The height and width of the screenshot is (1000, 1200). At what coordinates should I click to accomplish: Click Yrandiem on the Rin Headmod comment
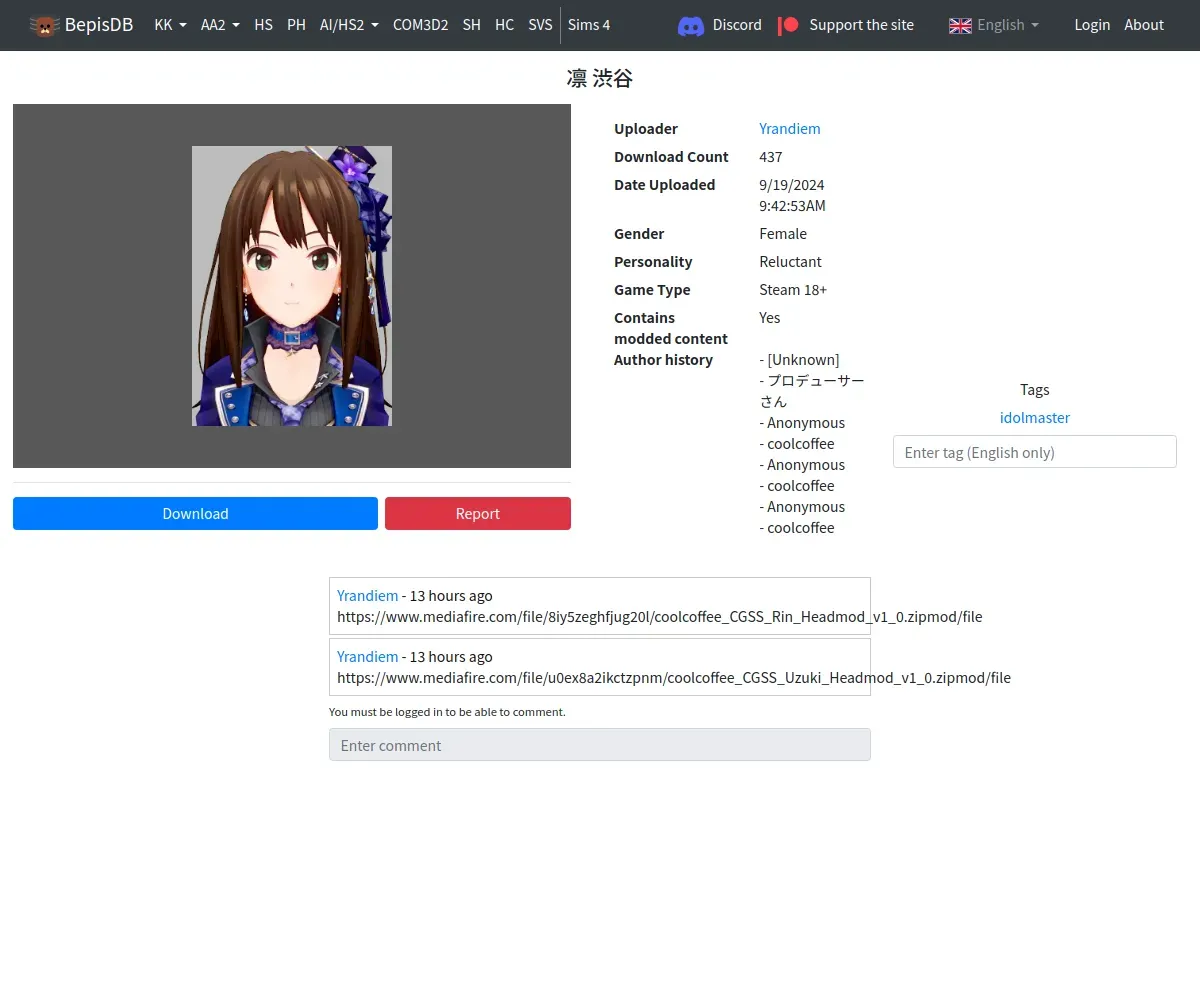(x=367, y=596)
